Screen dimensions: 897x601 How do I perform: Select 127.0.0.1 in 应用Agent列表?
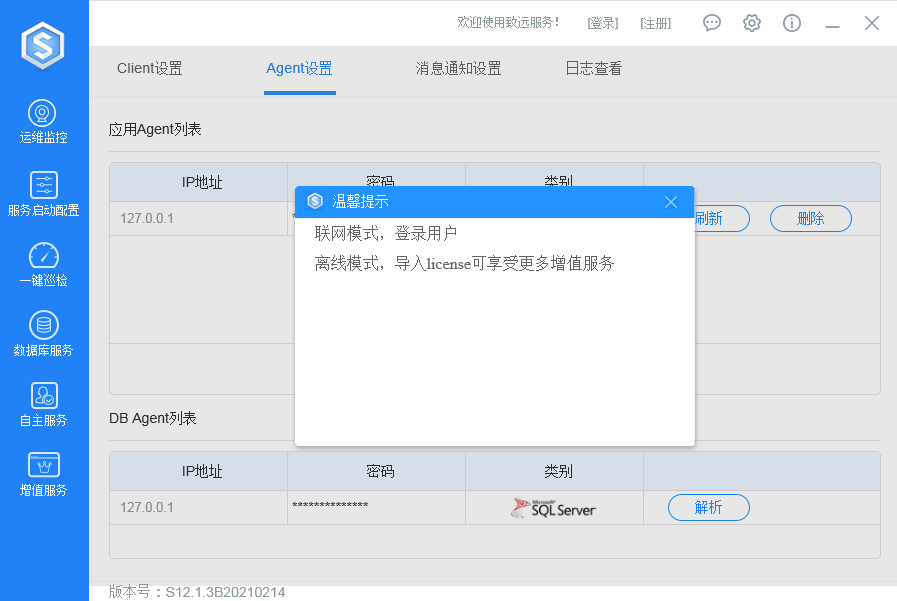coord(147,218)
